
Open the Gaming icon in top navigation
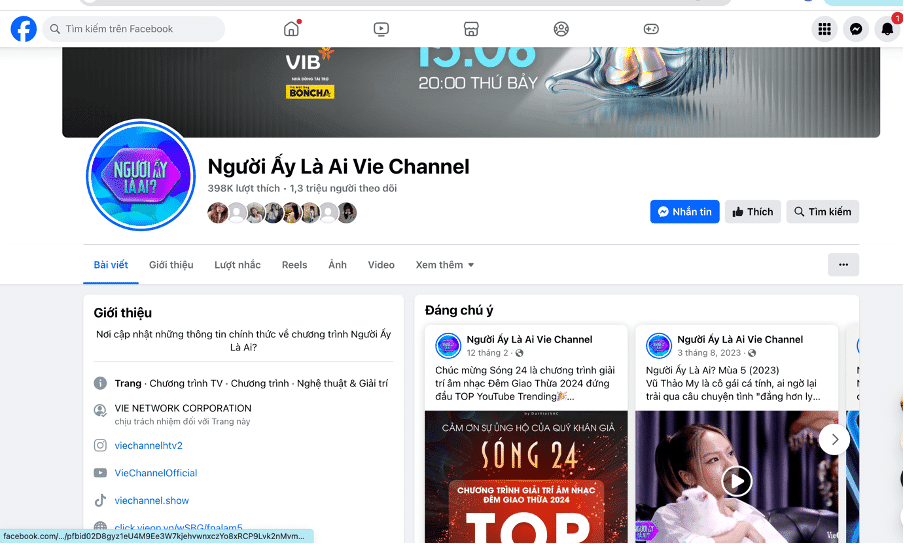[651, 29]
